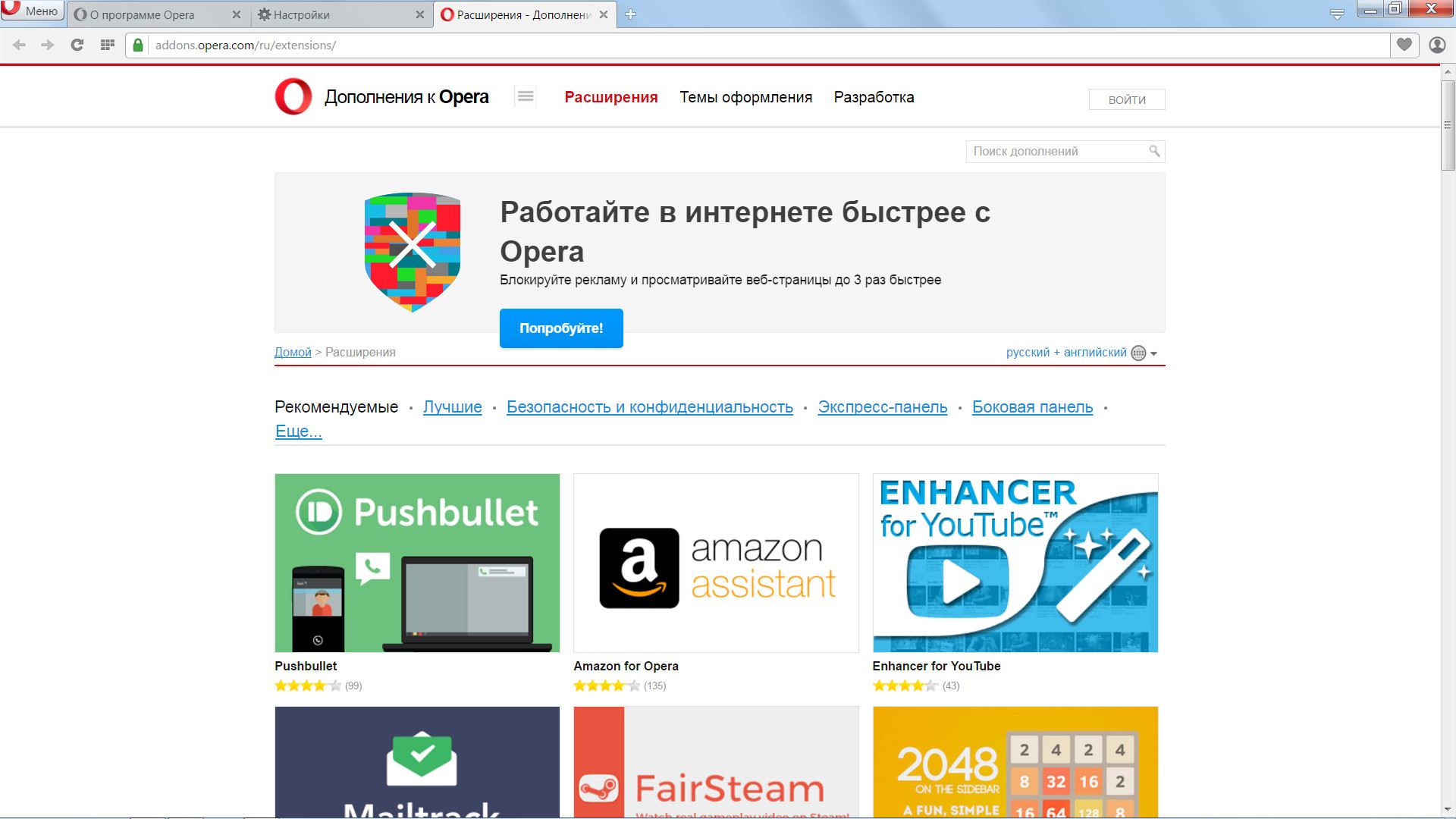
Task: Open the FairSteam extension thumbnail
Action: tap(716, 762)
